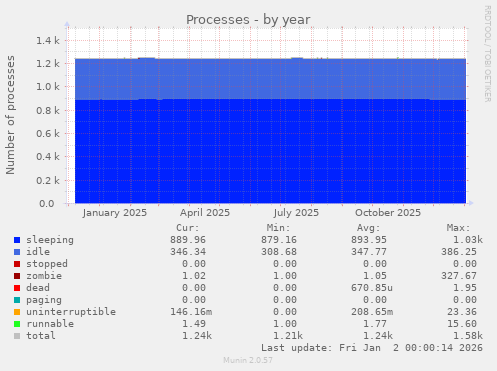Click the 1.0 k y-axis label
This screenshot has height=371, width=497.
point(48,87)
